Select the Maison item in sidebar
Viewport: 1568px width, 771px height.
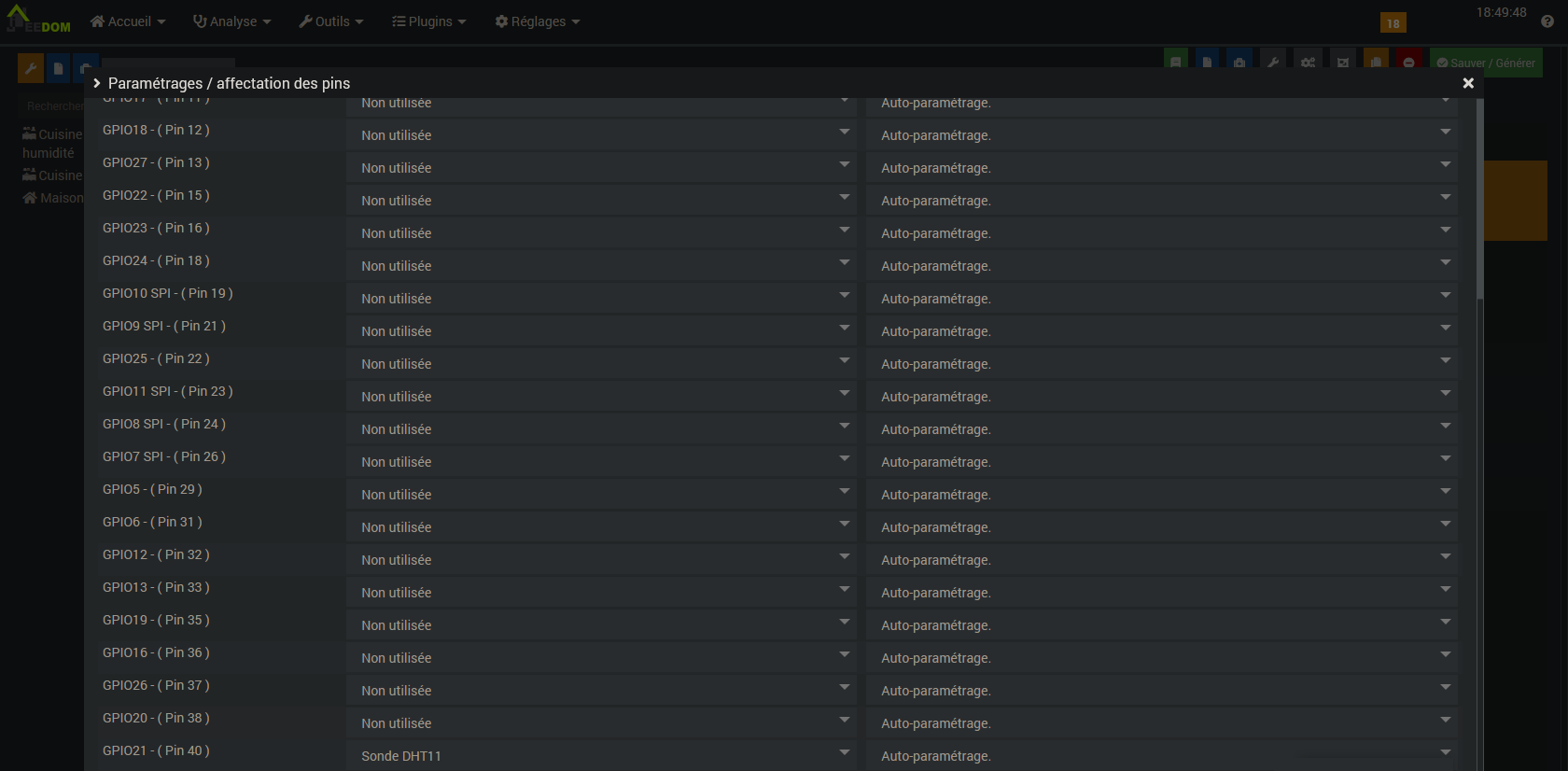point(53,198)
